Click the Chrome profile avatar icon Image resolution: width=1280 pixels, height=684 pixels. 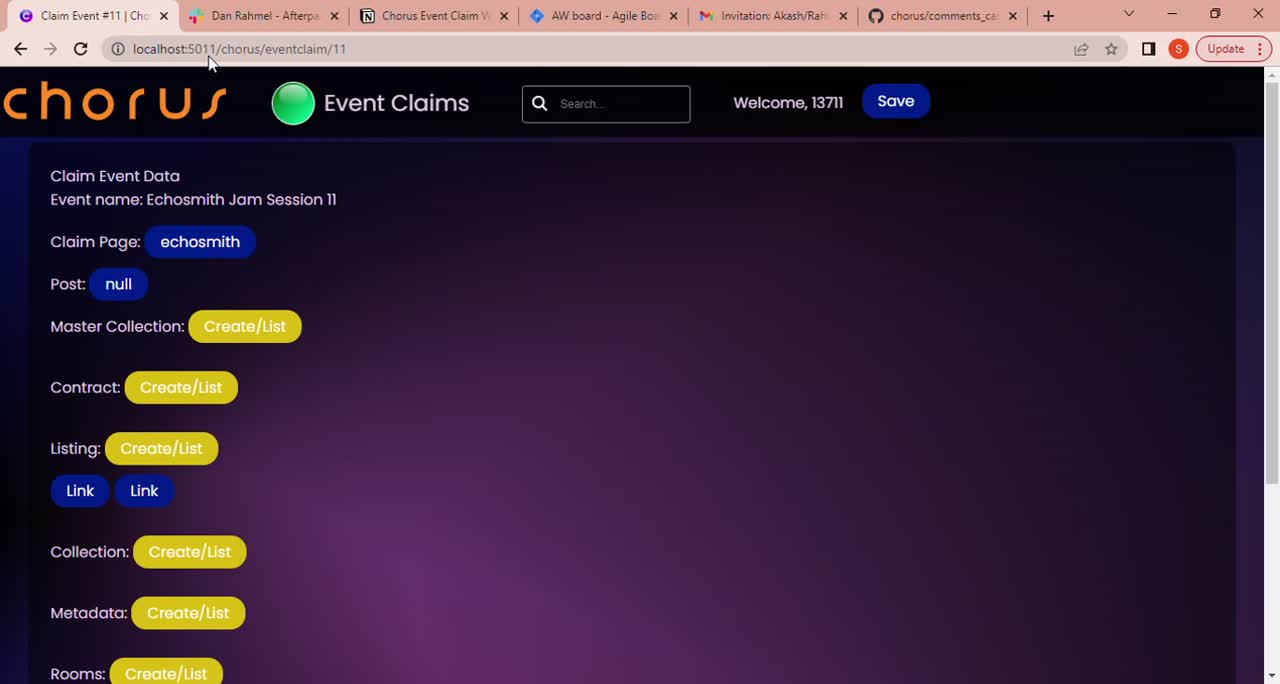[x=1177, y=48]
